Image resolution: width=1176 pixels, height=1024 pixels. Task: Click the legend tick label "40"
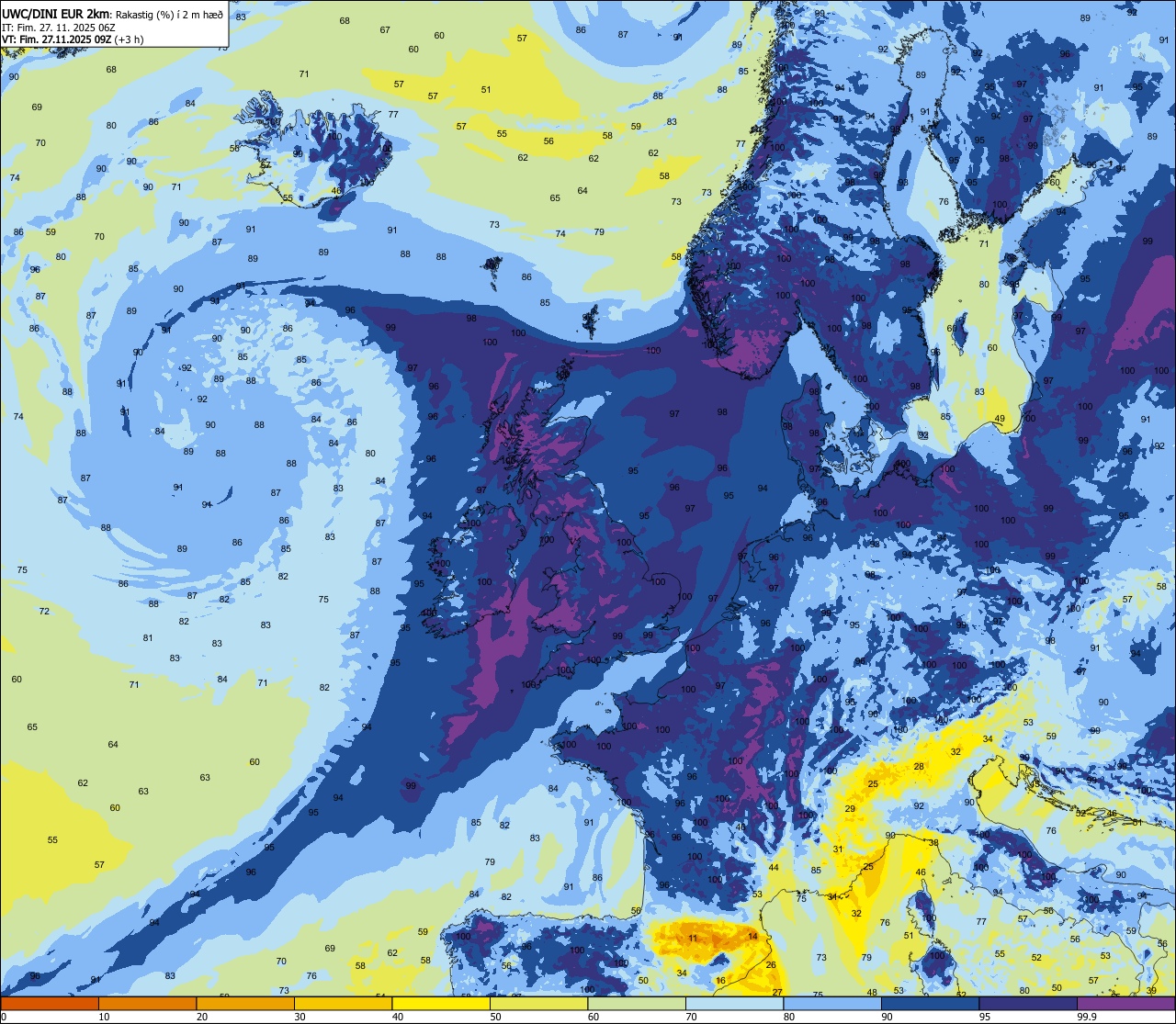398,1017
